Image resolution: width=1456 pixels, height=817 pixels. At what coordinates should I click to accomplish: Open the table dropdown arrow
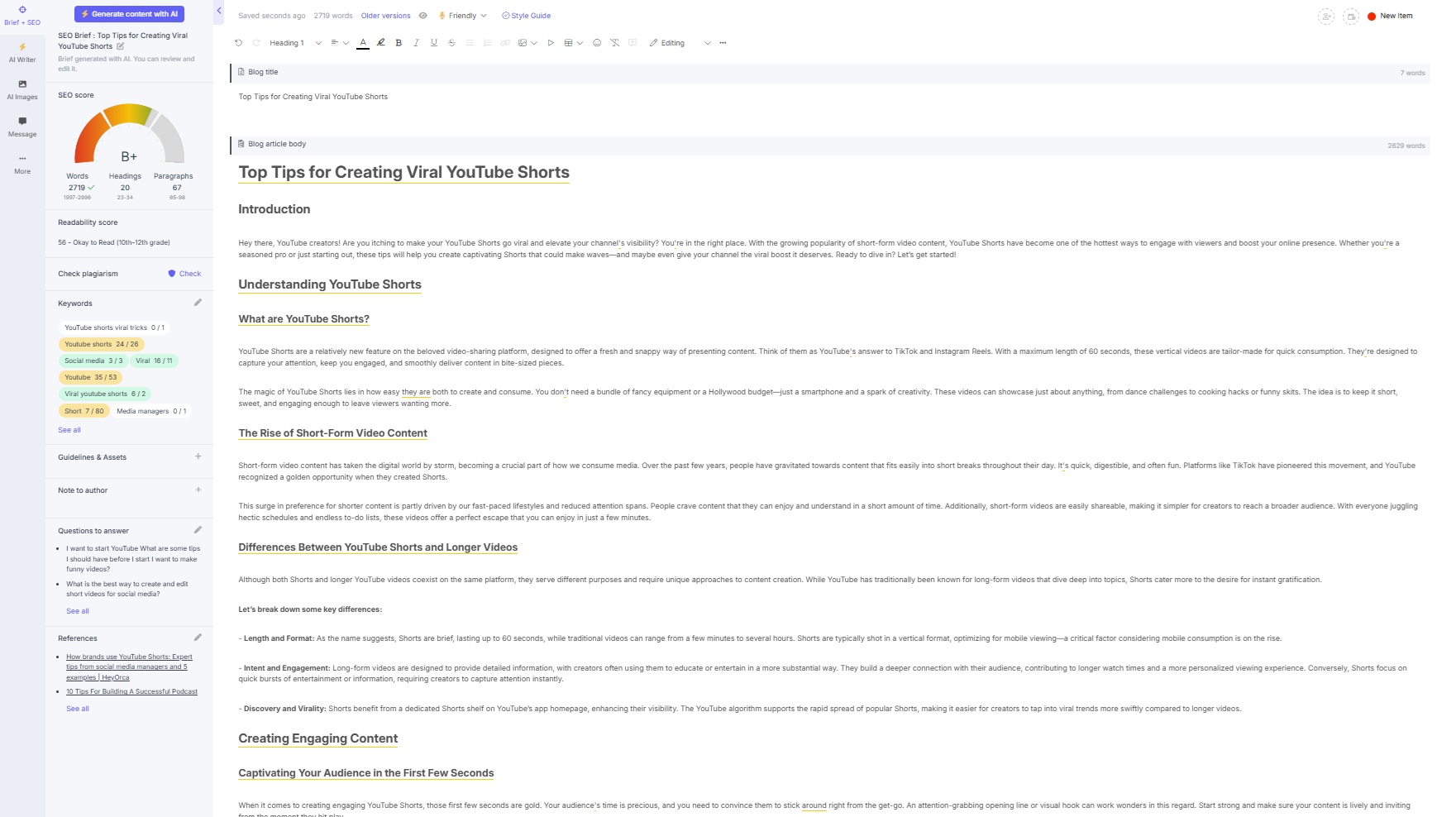(580, 43)
